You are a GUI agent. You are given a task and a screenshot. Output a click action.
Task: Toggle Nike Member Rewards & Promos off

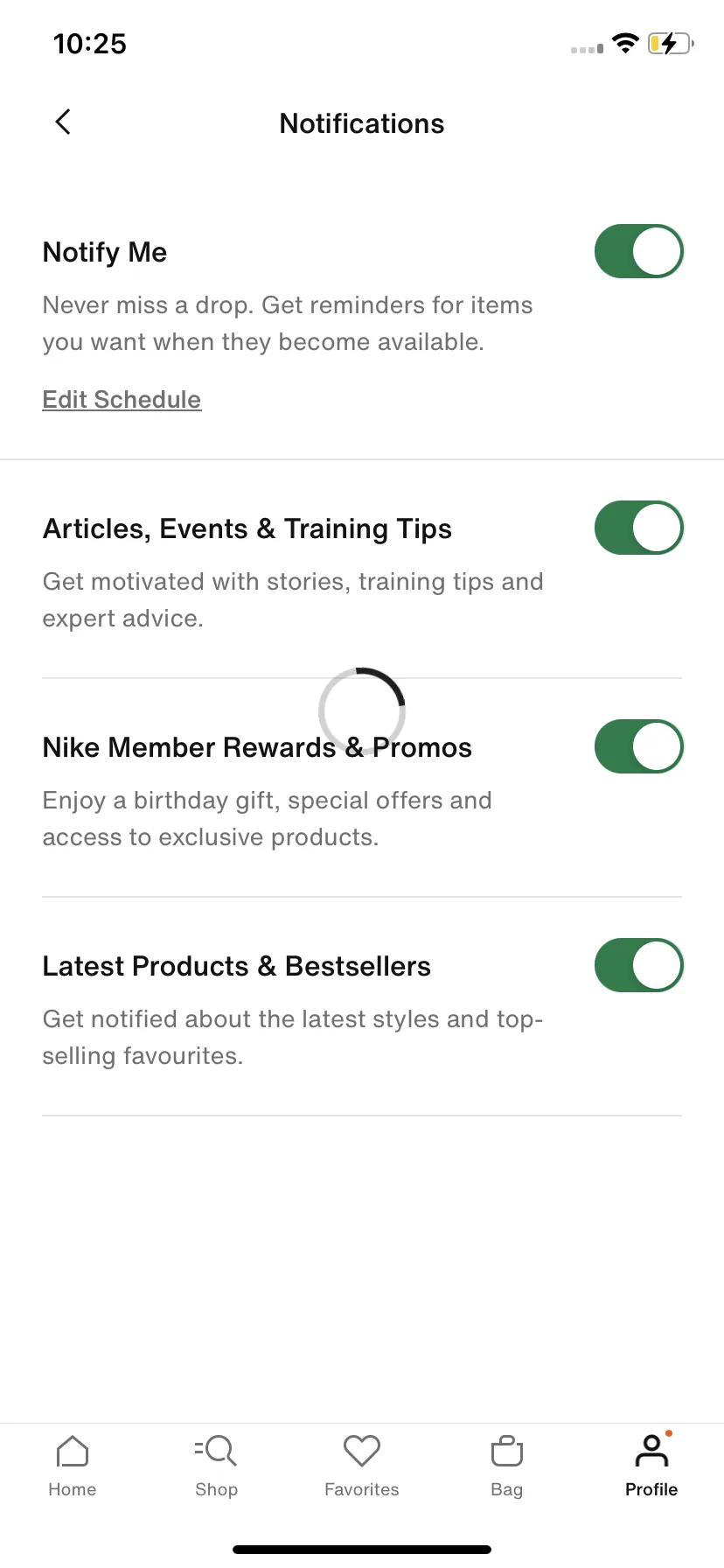[639, 746]
